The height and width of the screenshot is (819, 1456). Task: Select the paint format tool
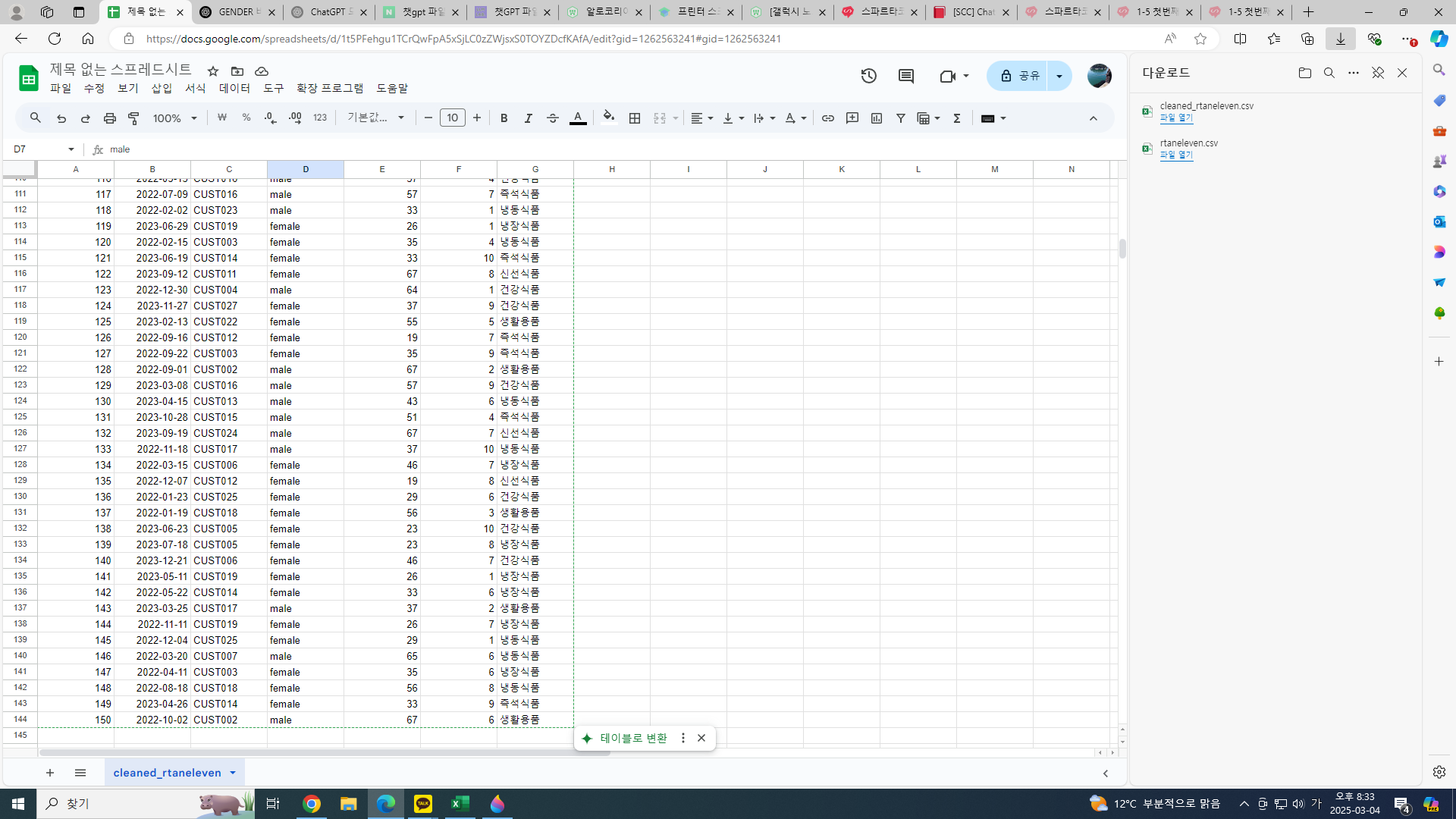click(x=134, y=118)
